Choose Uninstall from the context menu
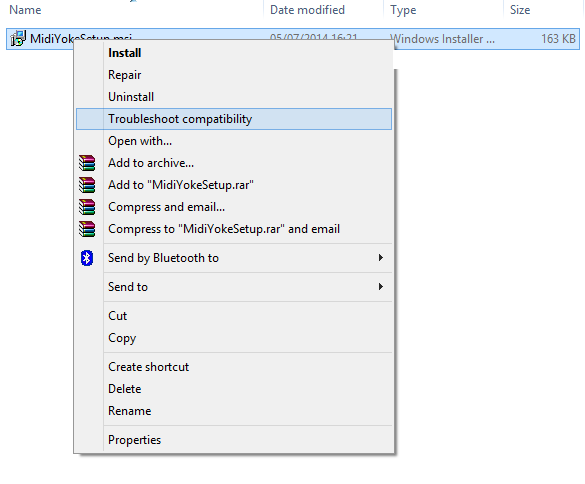Screen dimensions: 585x484 pyautogui.click(x=234, y=97)
